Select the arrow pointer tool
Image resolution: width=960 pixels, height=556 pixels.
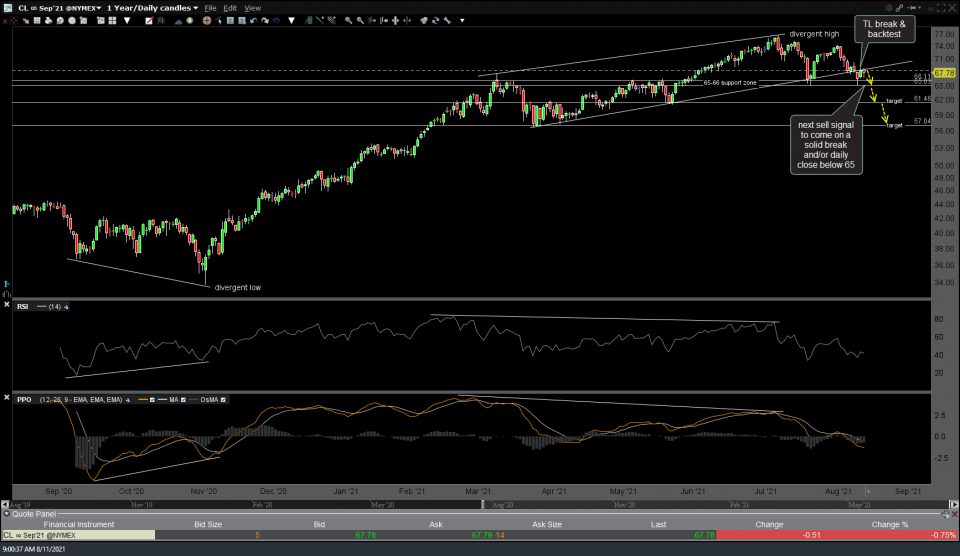point(219,21)
